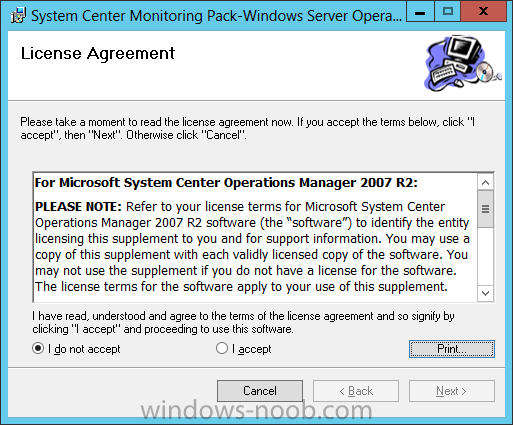Go to the previous step with Back

356,391
